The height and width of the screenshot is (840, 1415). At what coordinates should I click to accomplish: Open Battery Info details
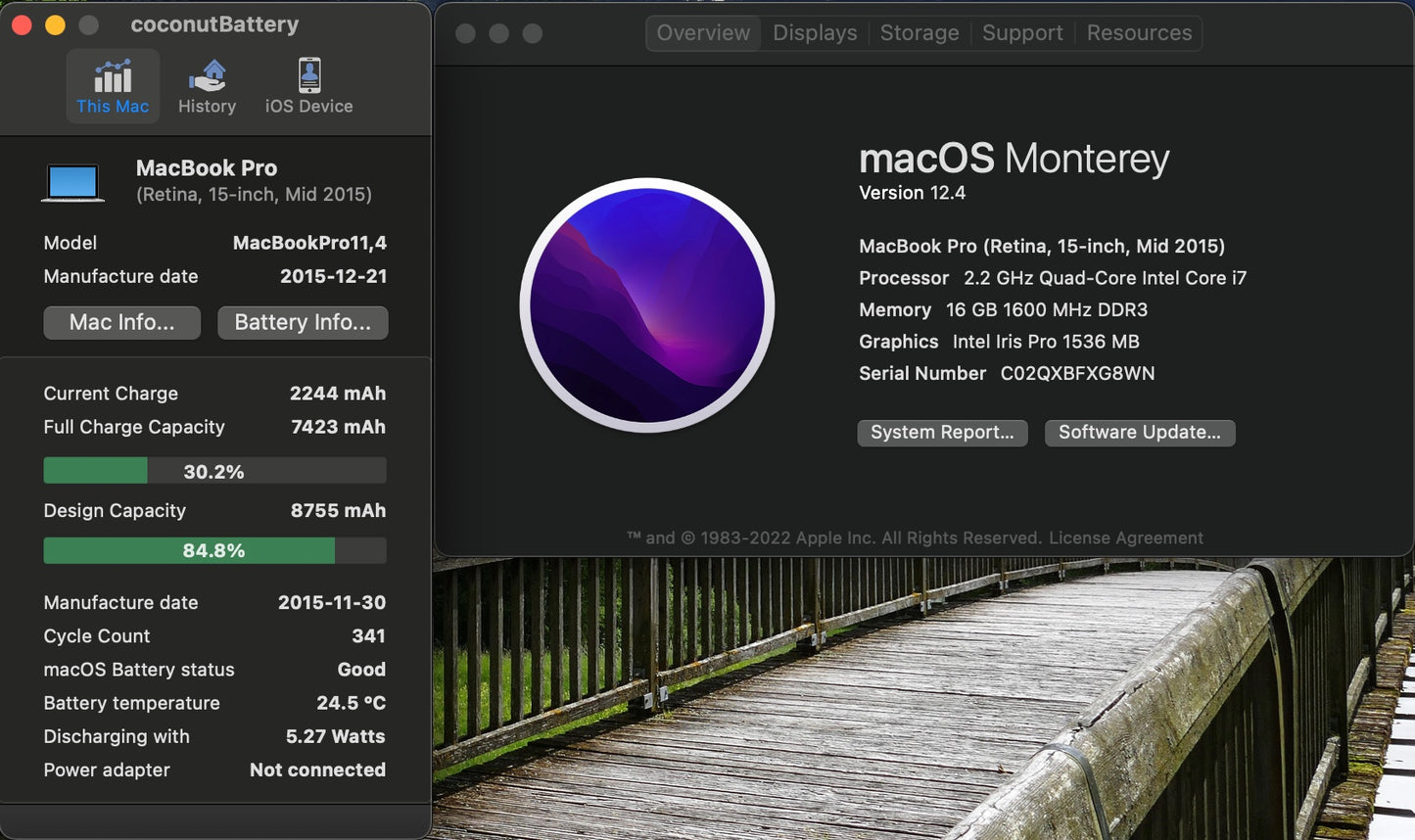(x=303, y=322)
